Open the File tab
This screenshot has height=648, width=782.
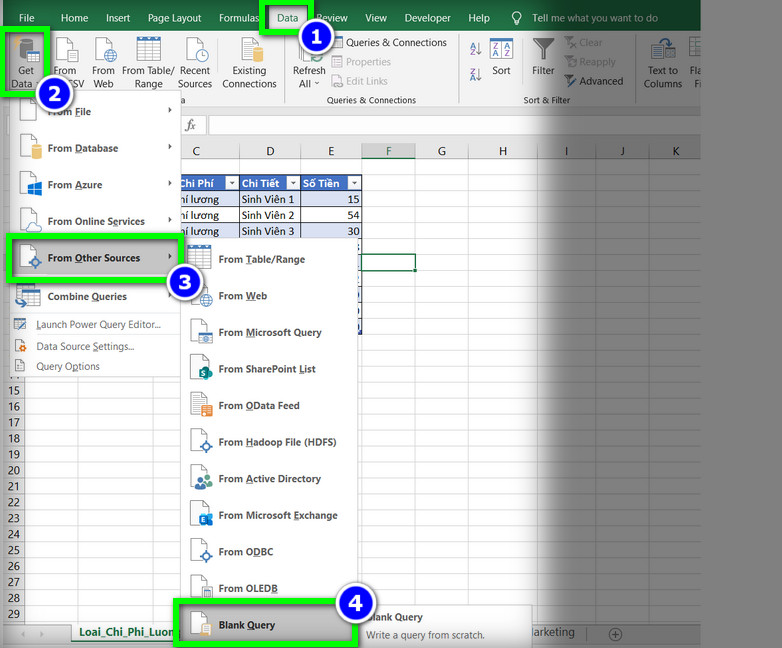(26, 18)
